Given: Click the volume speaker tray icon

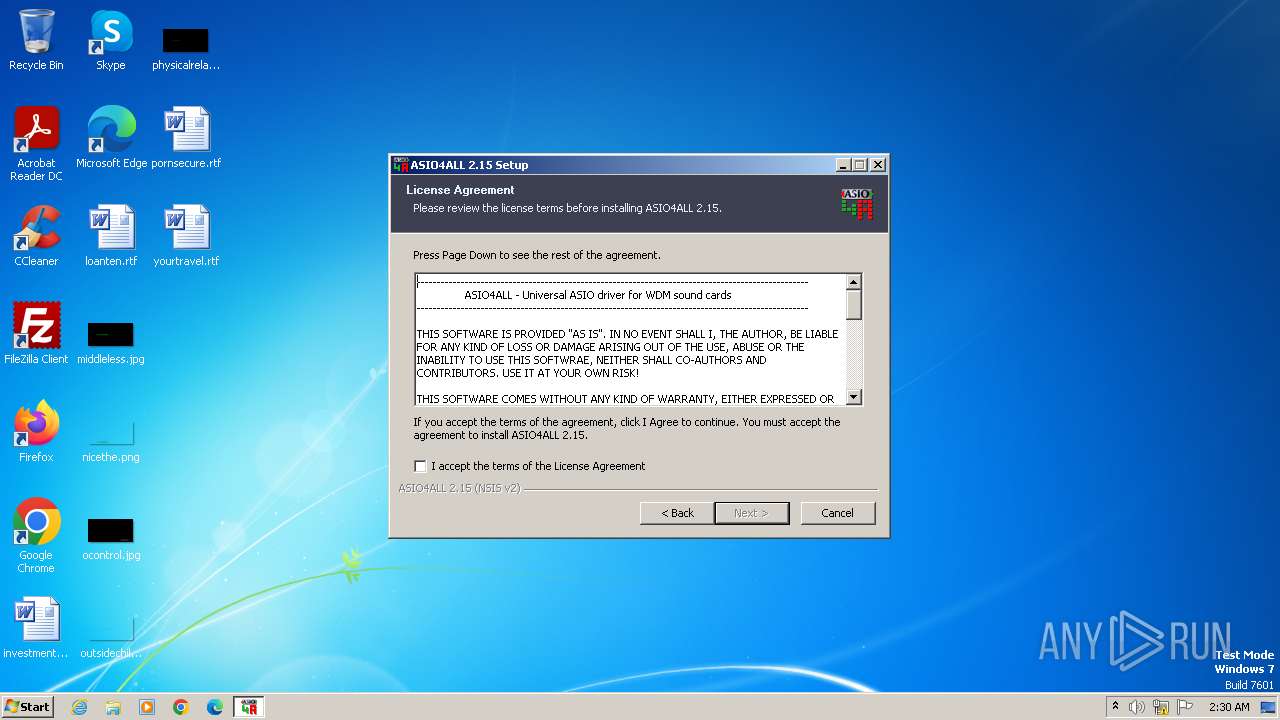Looking at the screenshot, I should [x=1137, y=707].
